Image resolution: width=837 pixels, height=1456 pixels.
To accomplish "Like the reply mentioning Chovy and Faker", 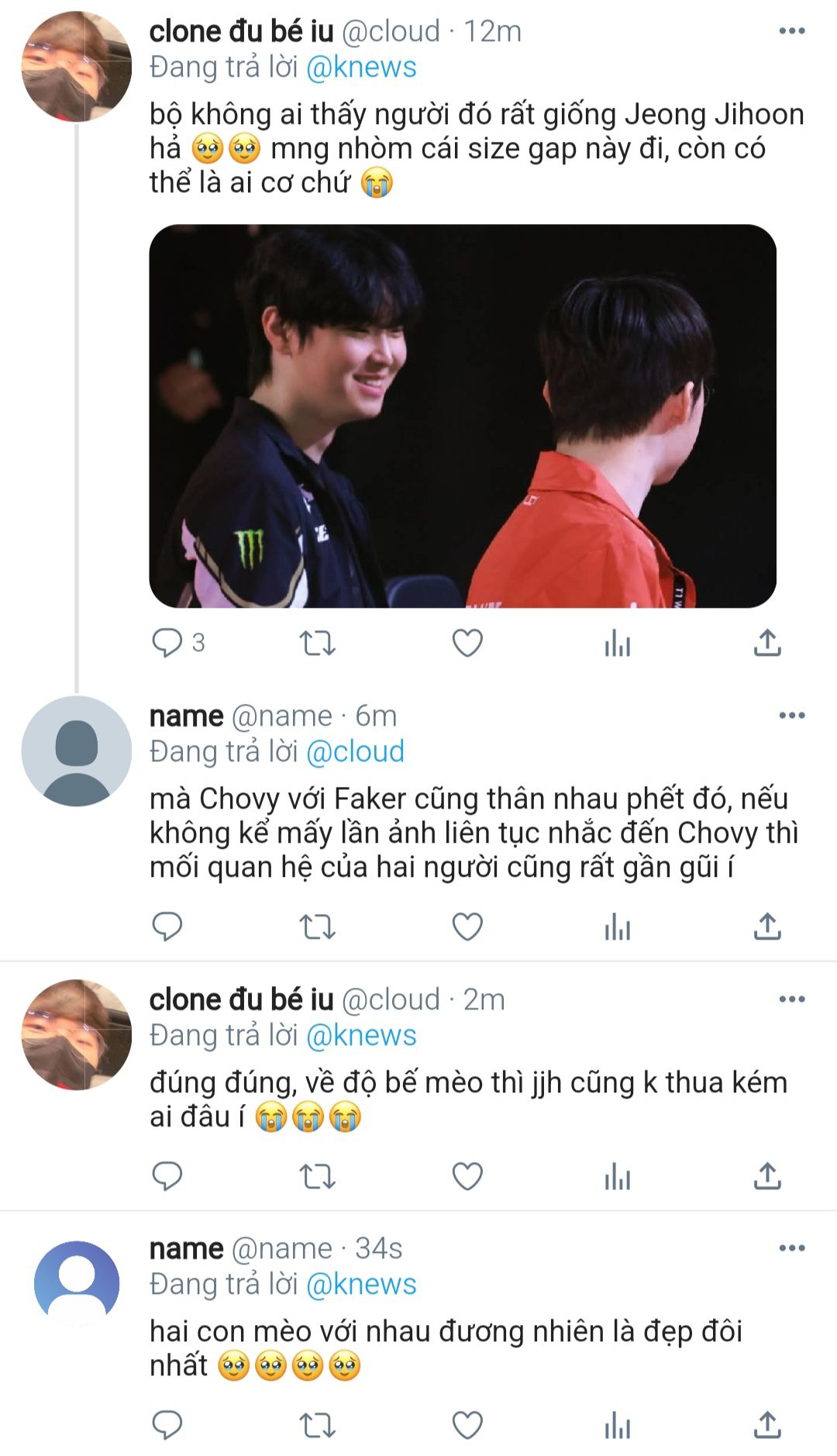I will tap(467, 926).
